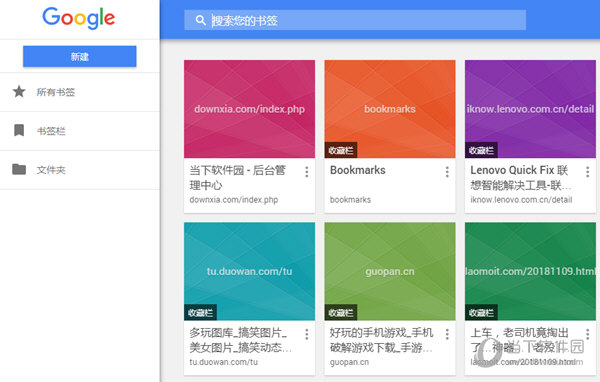Click the Google logo
600x382 pixels.
(78, 18)
